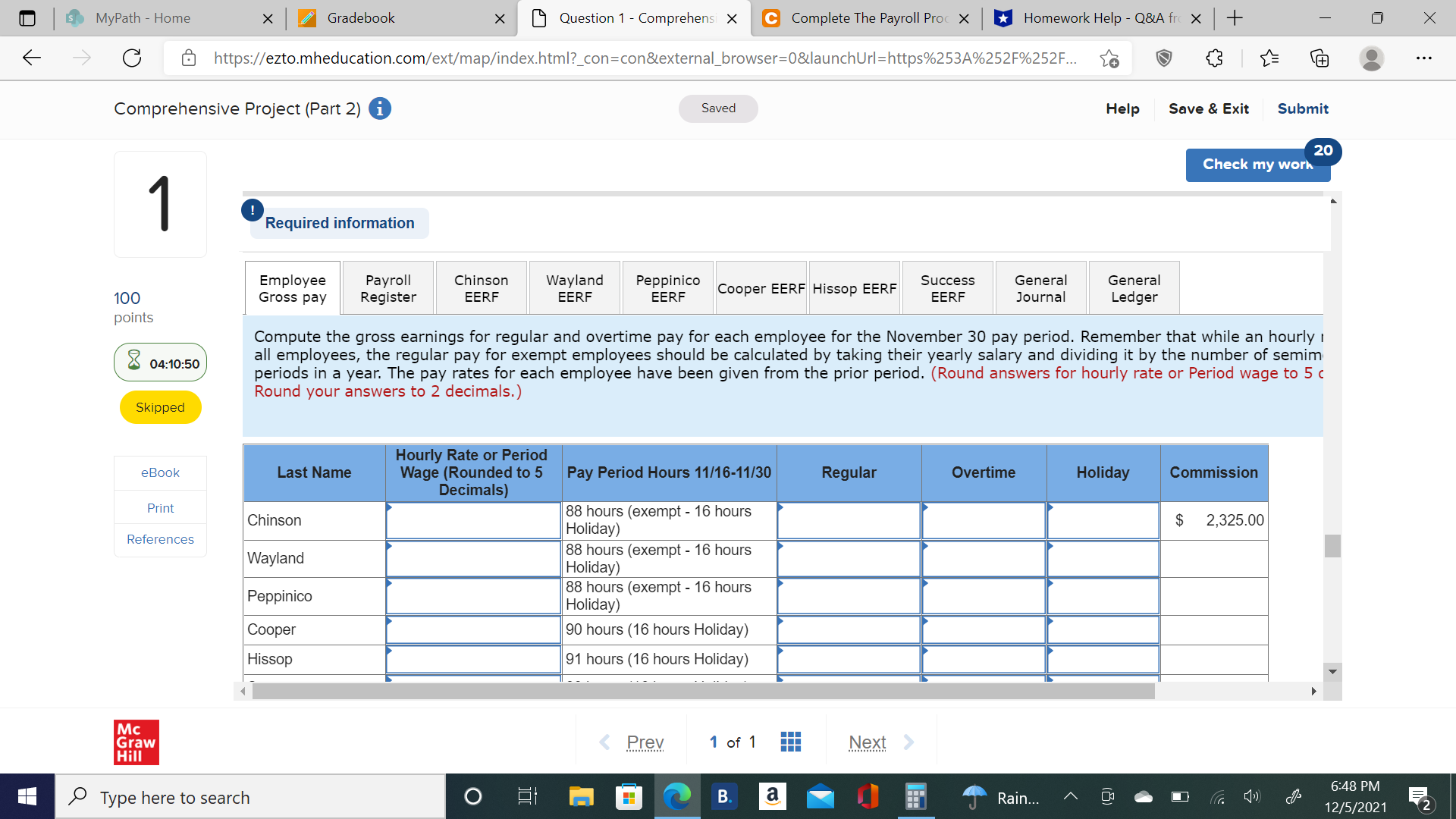Open the page selector grid icon near pagination
Viewport: 1456px width, 819px height.
[790, 742]
